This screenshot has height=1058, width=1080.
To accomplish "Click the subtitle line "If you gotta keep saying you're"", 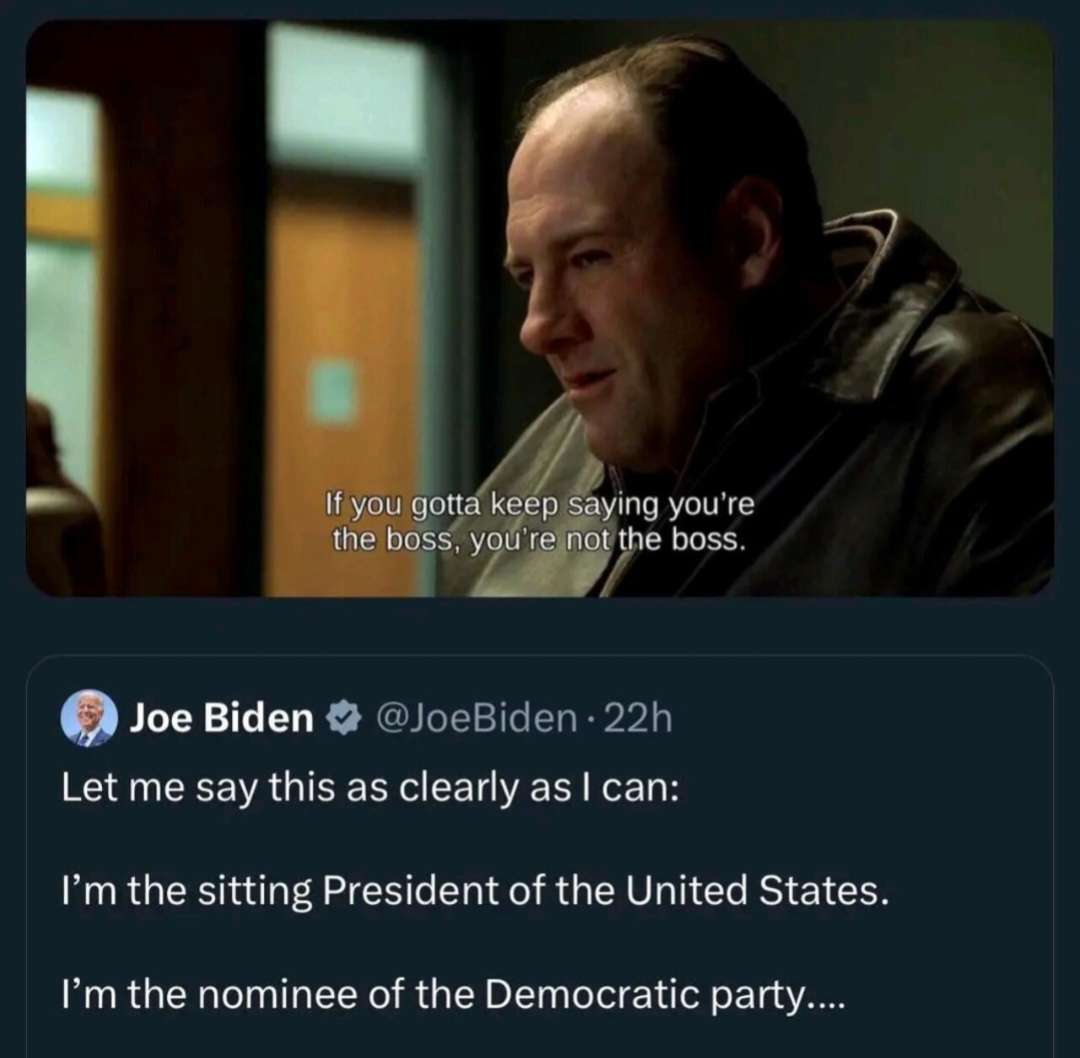I will coord(540,505).
